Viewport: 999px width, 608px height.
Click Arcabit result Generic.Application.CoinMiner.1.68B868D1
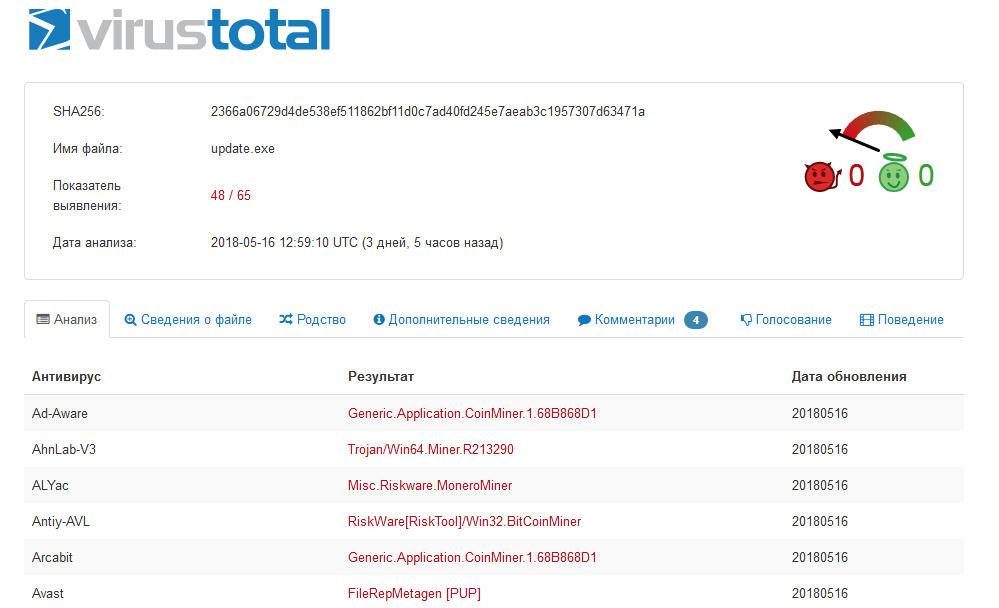click(472, 558)
